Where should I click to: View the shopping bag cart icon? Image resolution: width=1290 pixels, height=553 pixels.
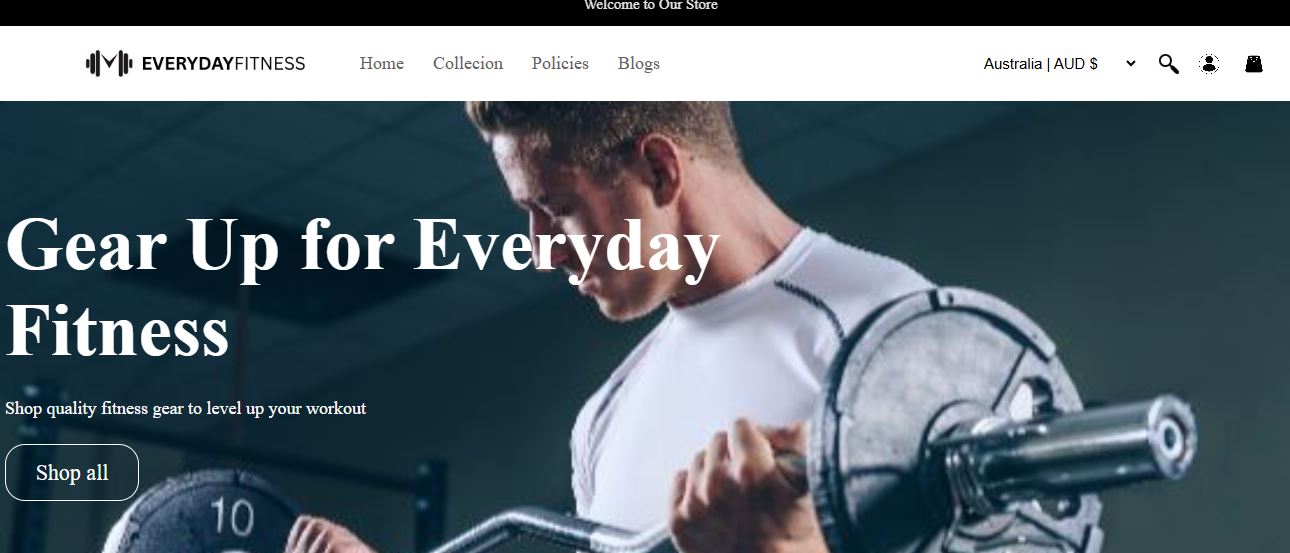1254,64
